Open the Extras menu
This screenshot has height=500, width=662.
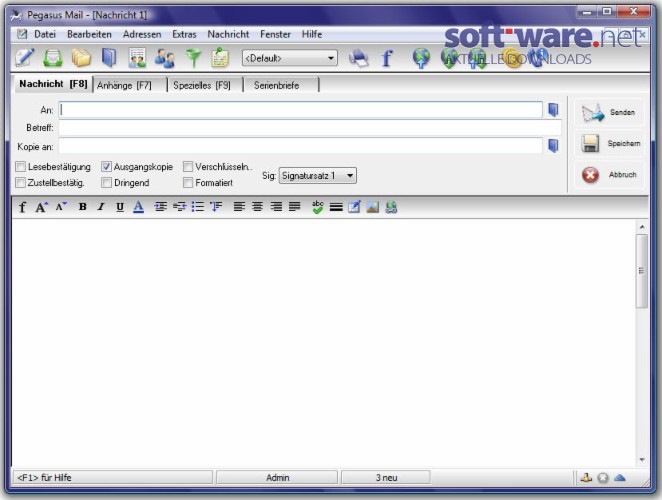click(184, 34)
